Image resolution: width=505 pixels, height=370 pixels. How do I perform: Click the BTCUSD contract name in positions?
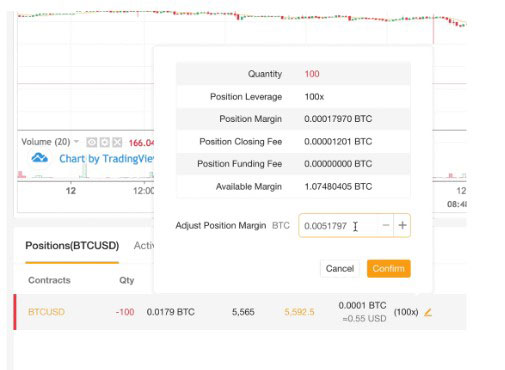point(46,312)
